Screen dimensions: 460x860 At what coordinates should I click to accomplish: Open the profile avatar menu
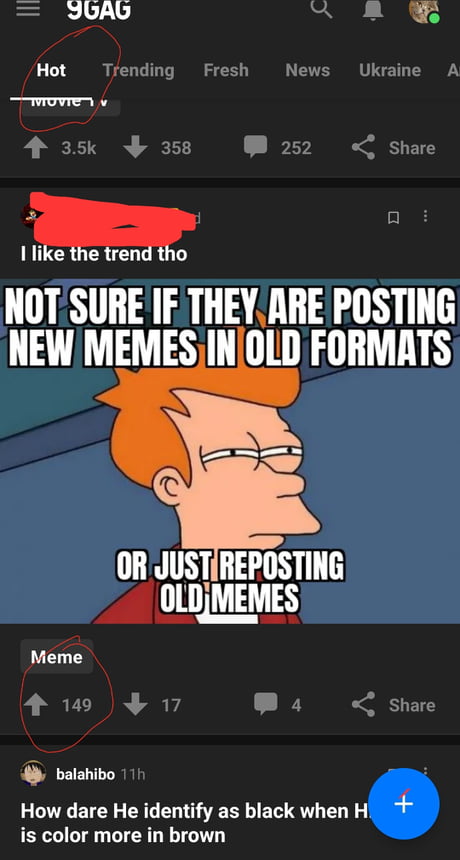pyautogui.click(x=424, y=10)
